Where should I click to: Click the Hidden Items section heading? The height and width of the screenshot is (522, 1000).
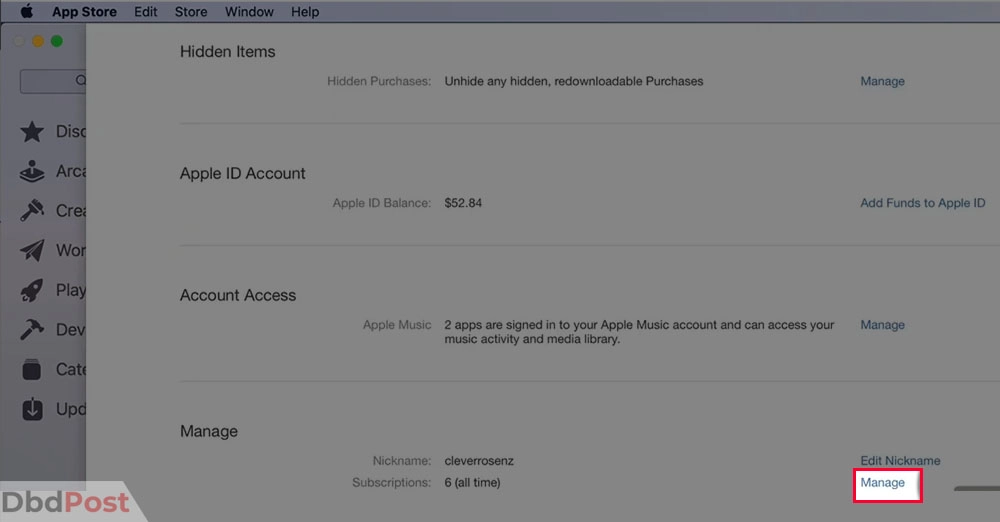point(228,52)
